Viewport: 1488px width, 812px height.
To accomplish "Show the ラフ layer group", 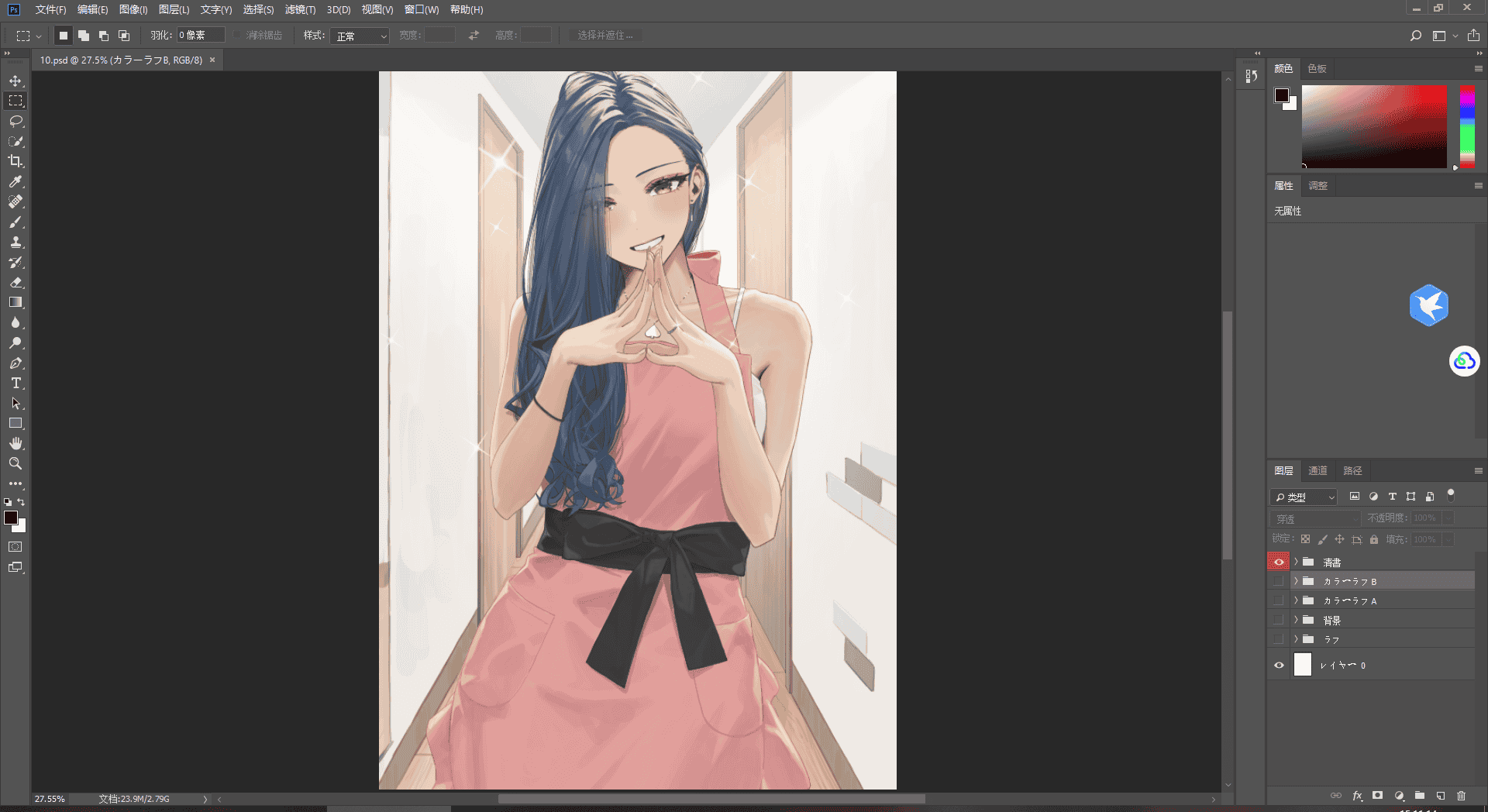I will 1279,639.
